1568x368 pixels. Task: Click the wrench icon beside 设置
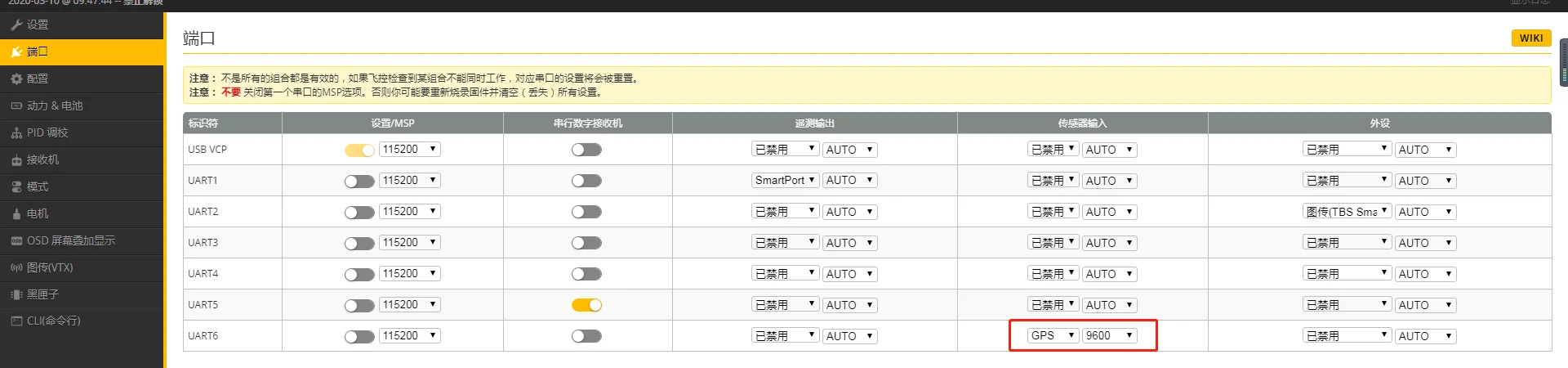coord(16,25)
